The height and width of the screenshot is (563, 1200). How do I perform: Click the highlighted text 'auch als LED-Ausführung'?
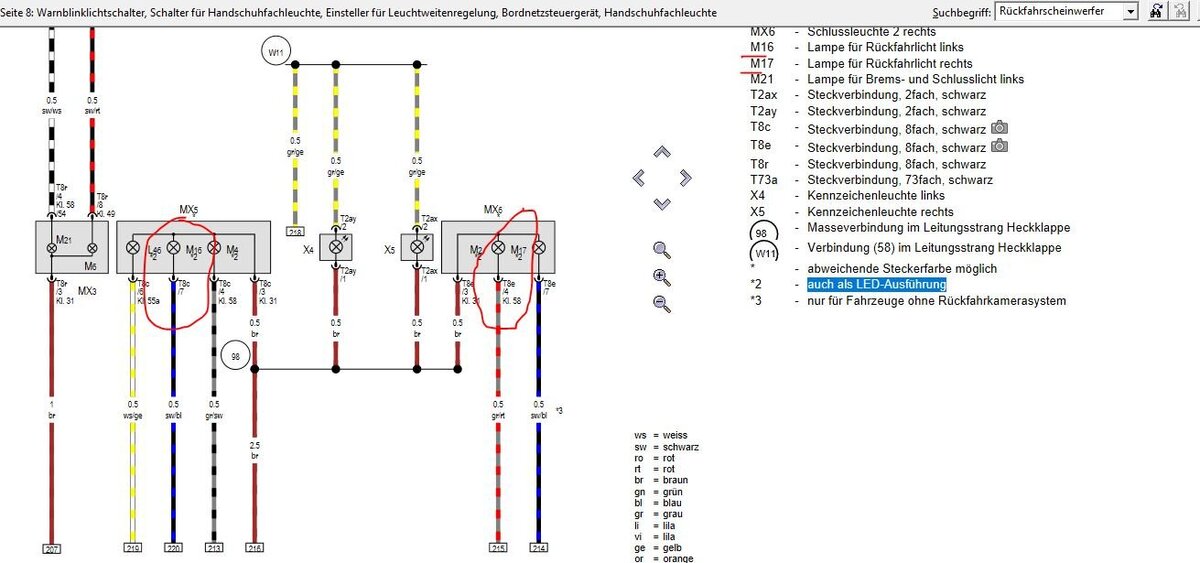[x=876, y=285]
